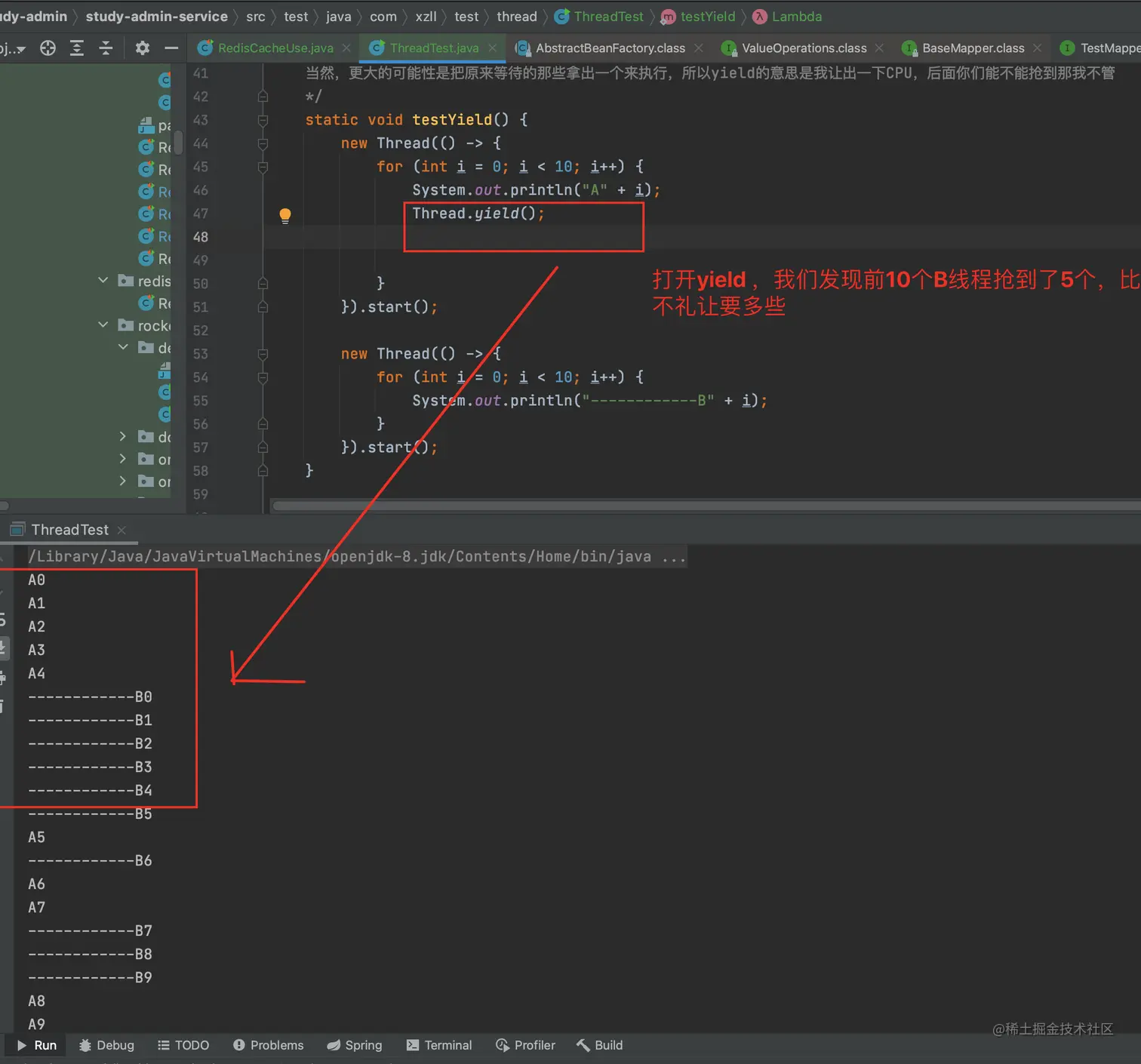Click study-admin-service in the breadcrumb bar
Image resolution: width=1141 pixels, height=1064 pixels.
point(156,17)
